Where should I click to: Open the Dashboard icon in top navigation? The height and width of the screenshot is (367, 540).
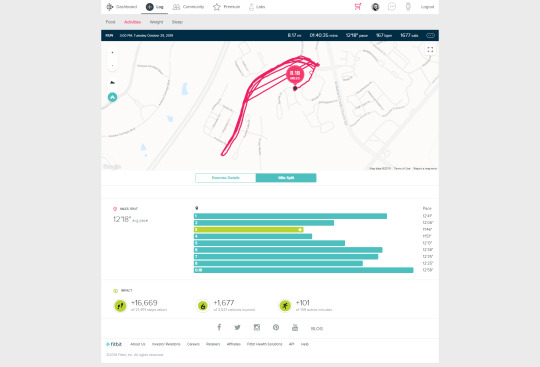click(110, 7)
